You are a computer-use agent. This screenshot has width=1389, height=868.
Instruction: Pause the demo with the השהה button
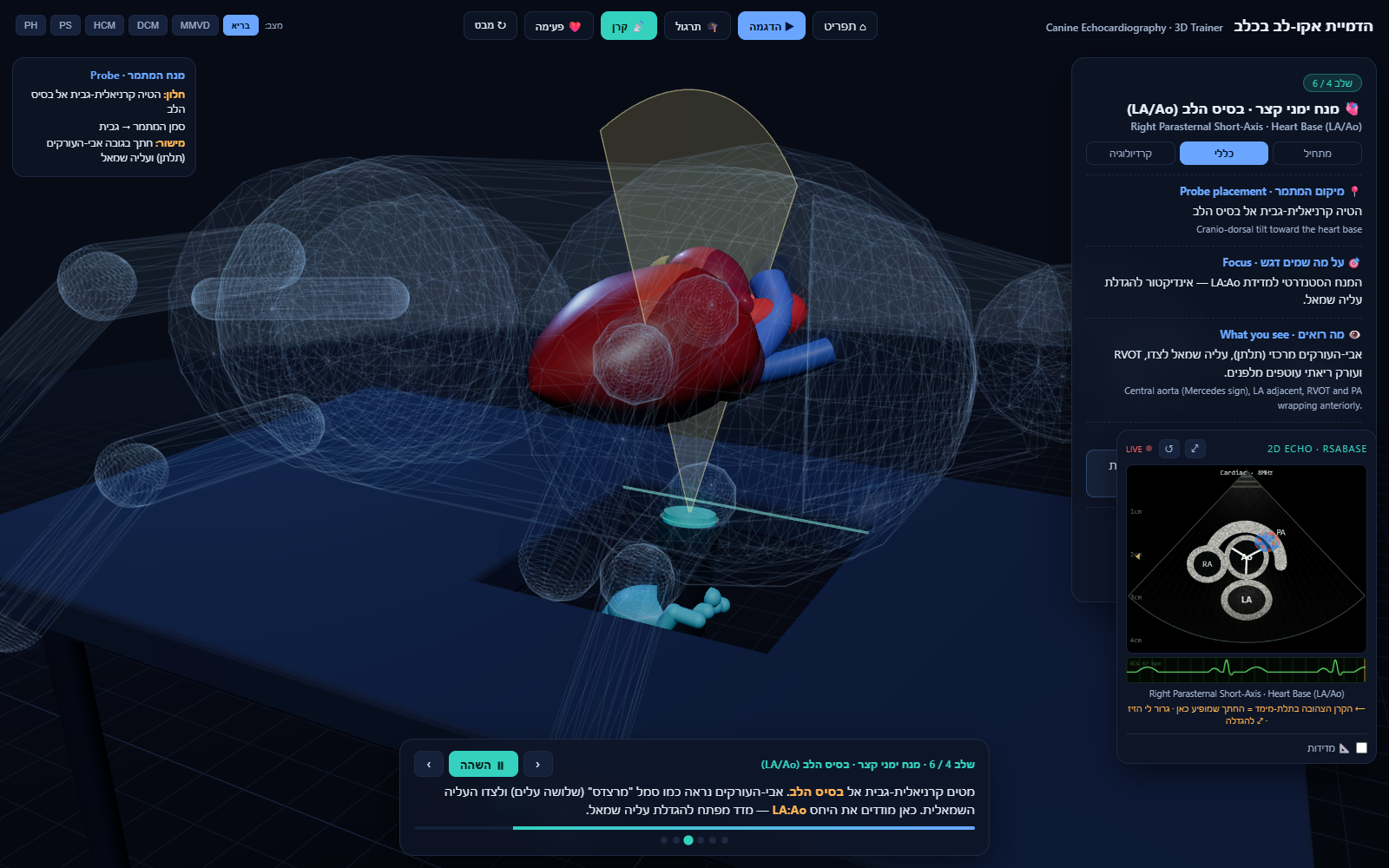(x=484, y=765)
